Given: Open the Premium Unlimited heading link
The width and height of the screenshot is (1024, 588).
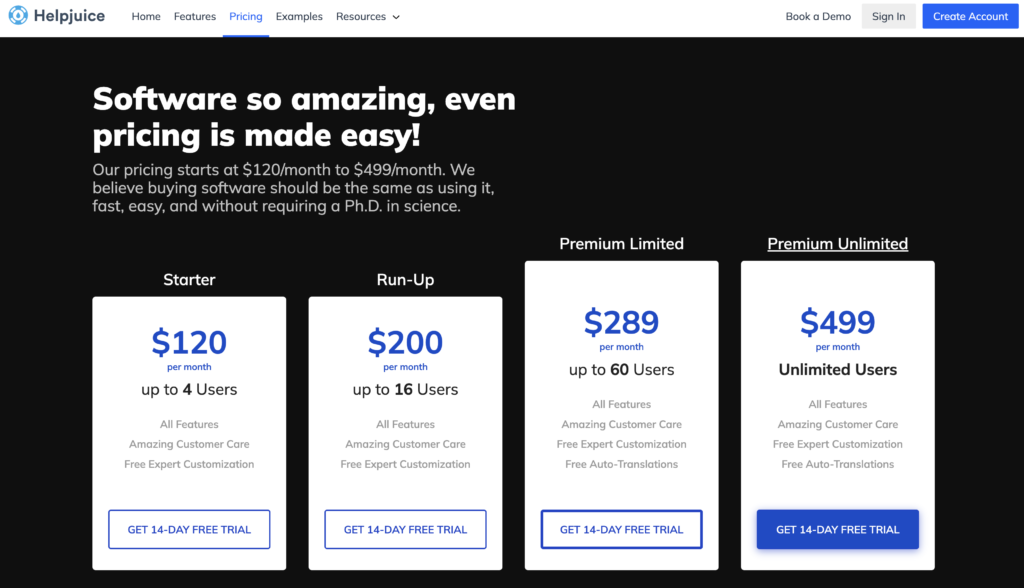Looking at the screenshot, I should (x=838, y=244).
